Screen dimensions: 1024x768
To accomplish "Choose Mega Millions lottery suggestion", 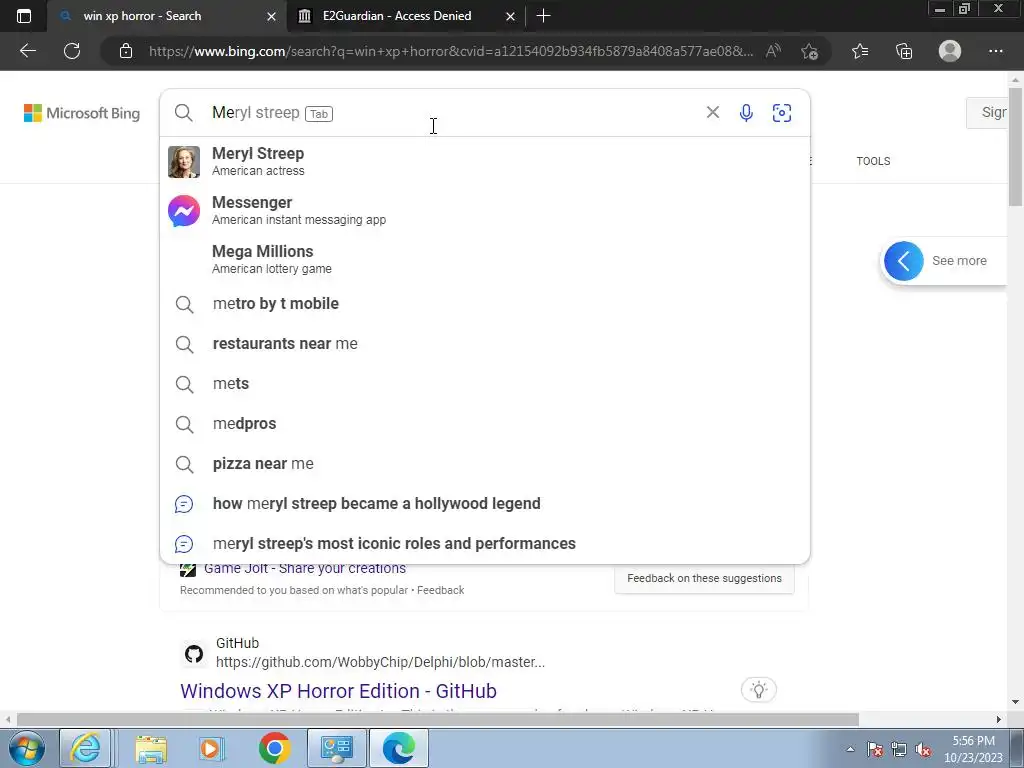I will pos(485,259).
